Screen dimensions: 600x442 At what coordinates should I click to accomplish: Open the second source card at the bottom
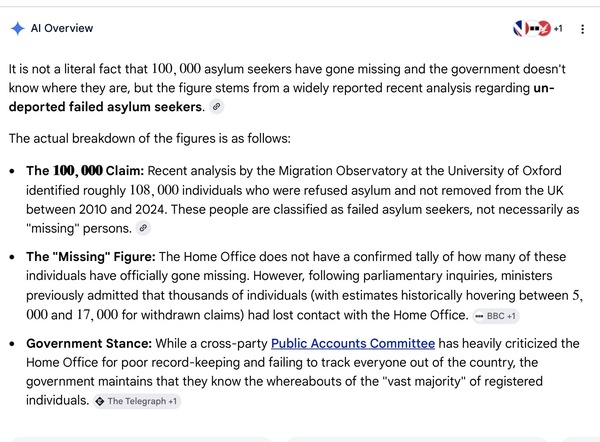click(x=417, y=439)
